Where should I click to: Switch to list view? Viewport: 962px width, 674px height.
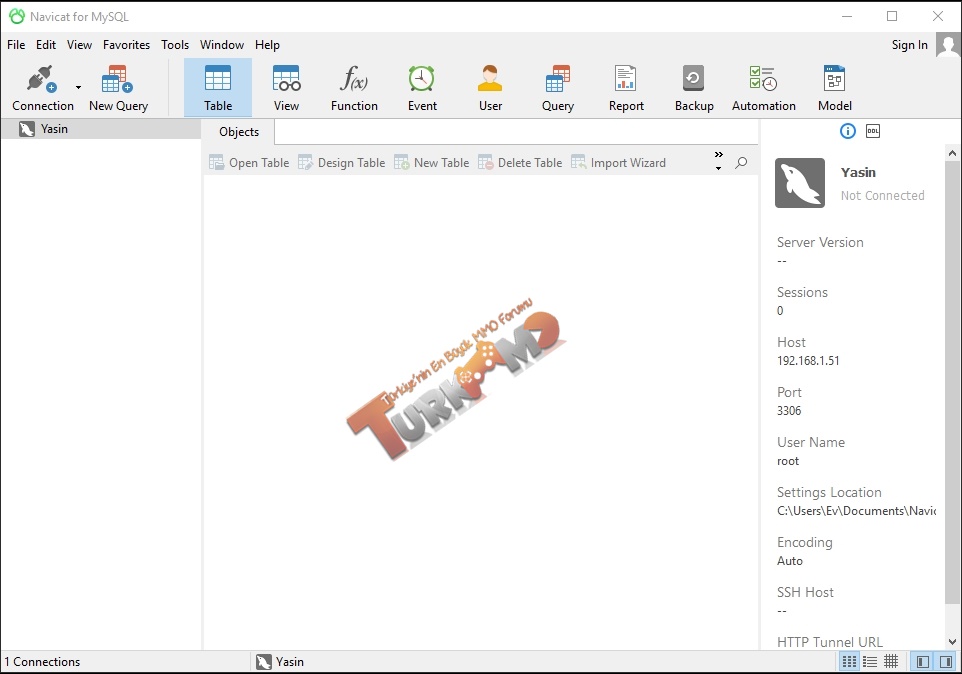point(869,661)
